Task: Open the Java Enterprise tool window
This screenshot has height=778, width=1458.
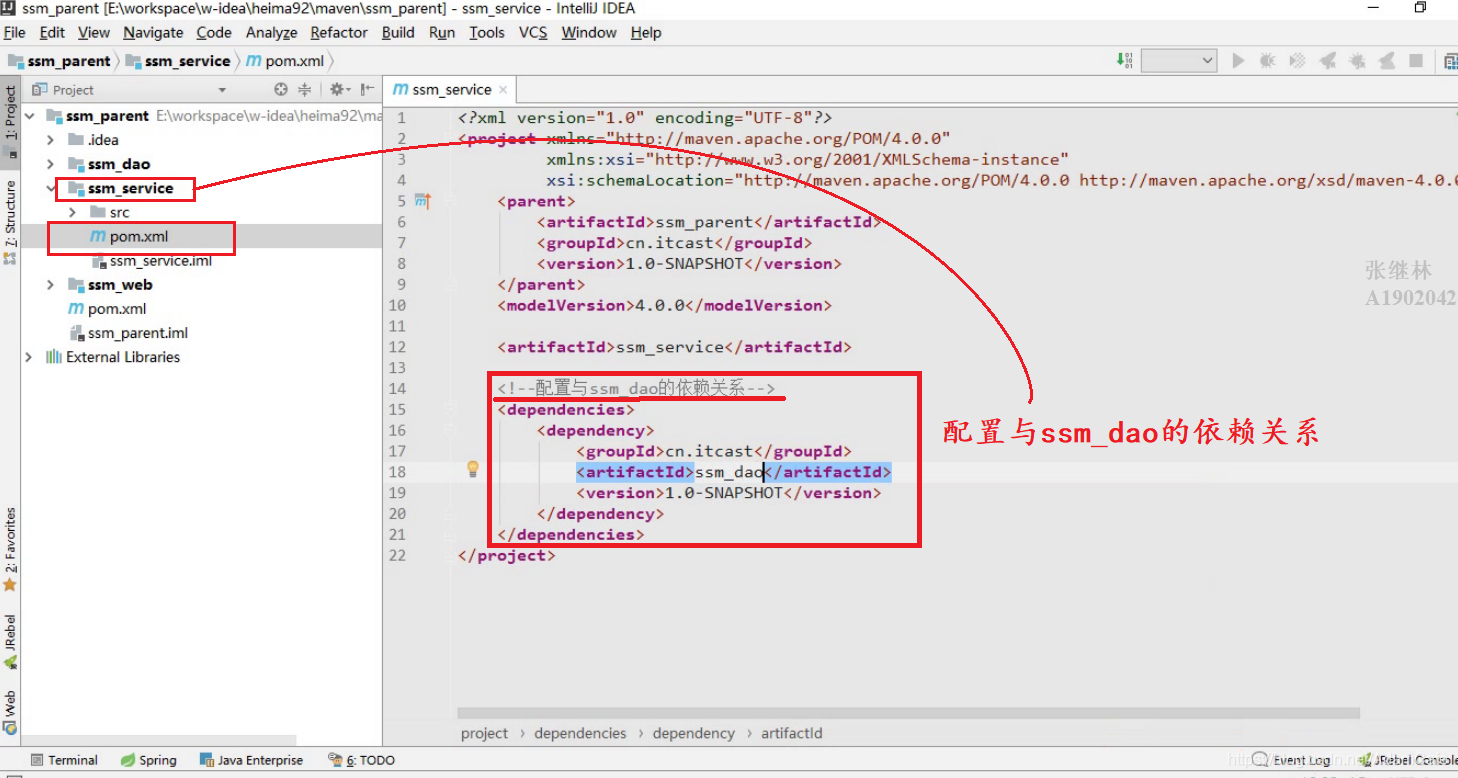Action: pos(251,760)
